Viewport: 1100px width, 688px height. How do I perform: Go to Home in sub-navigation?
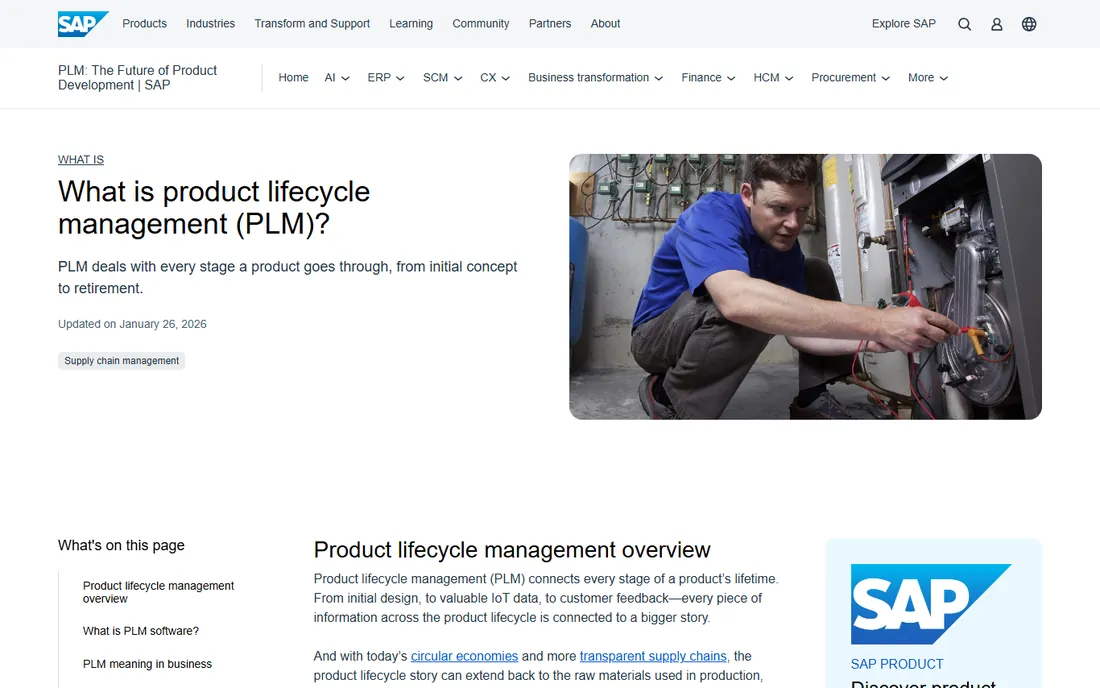(x=293, y=77)
